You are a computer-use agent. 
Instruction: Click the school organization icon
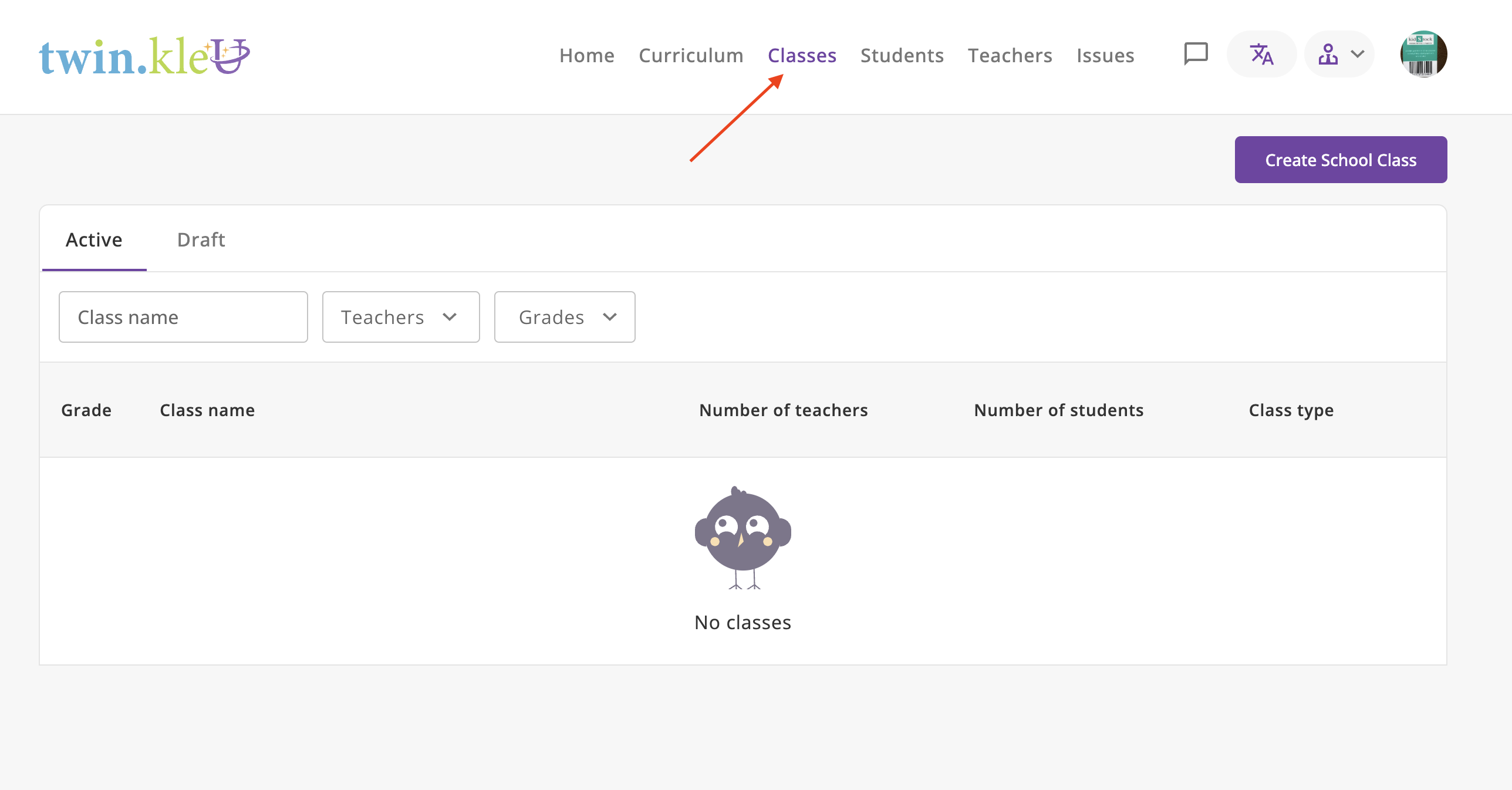coord(1328,55)
